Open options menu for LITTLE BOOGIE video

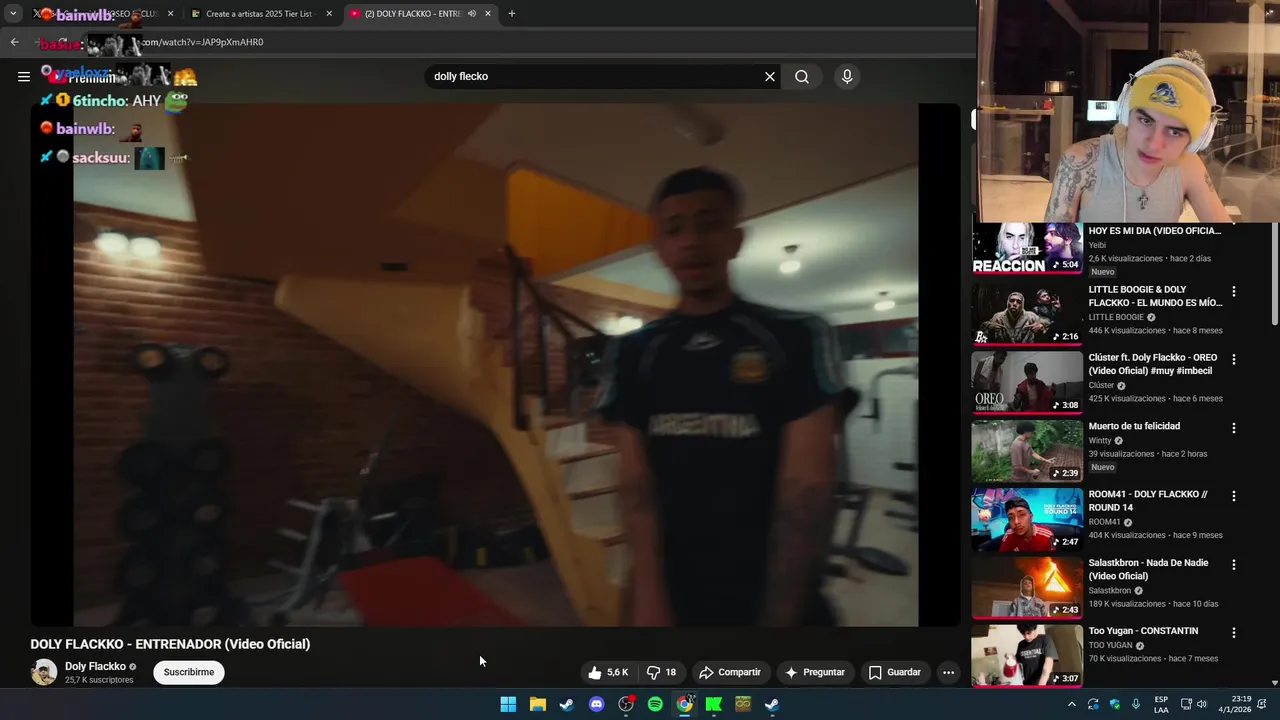point(1233,292)
